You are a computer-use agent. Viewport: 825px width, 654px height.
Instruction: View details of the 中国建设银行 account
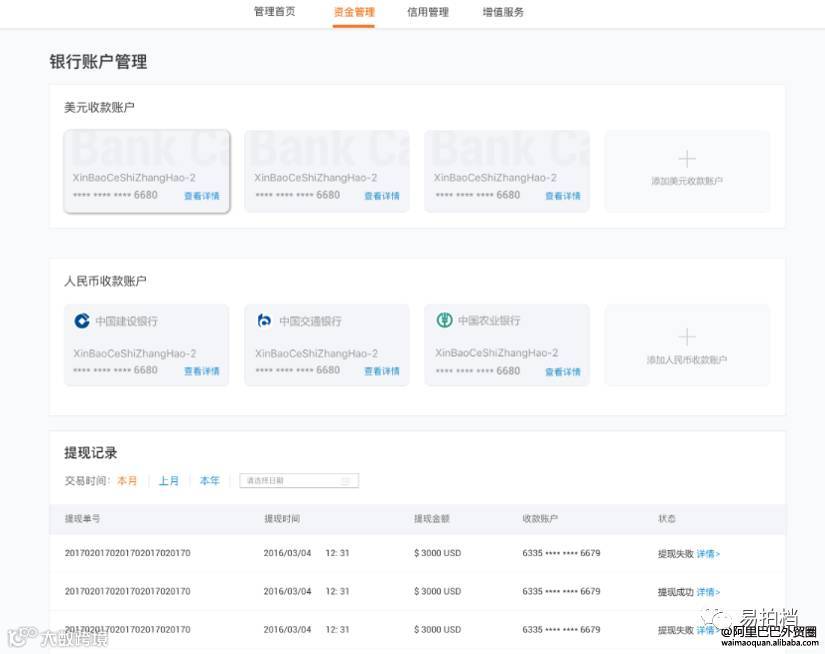[202, 371]
